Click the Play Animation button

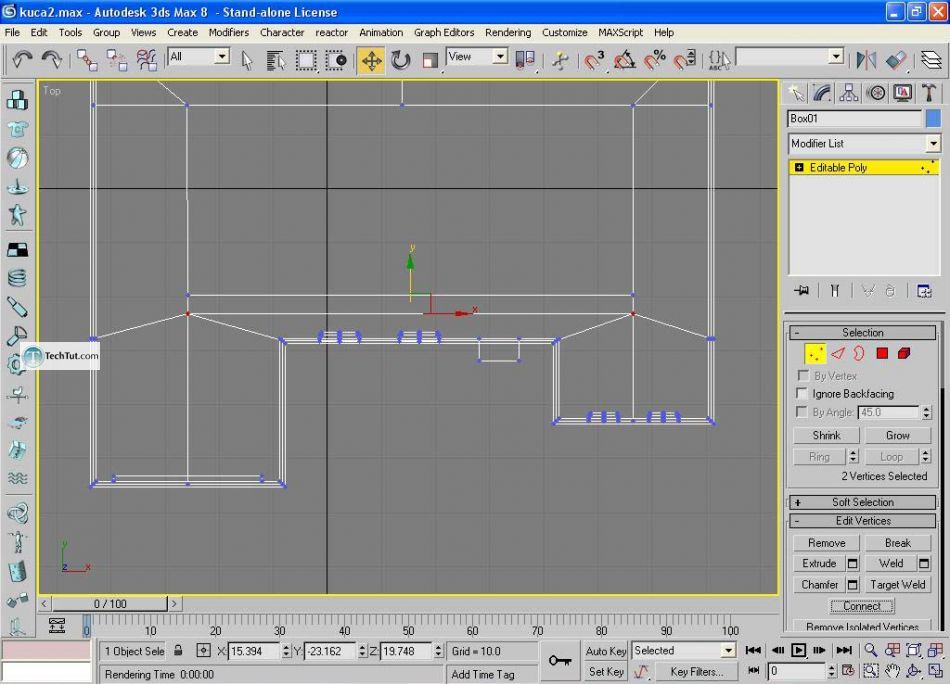(799, 650)
